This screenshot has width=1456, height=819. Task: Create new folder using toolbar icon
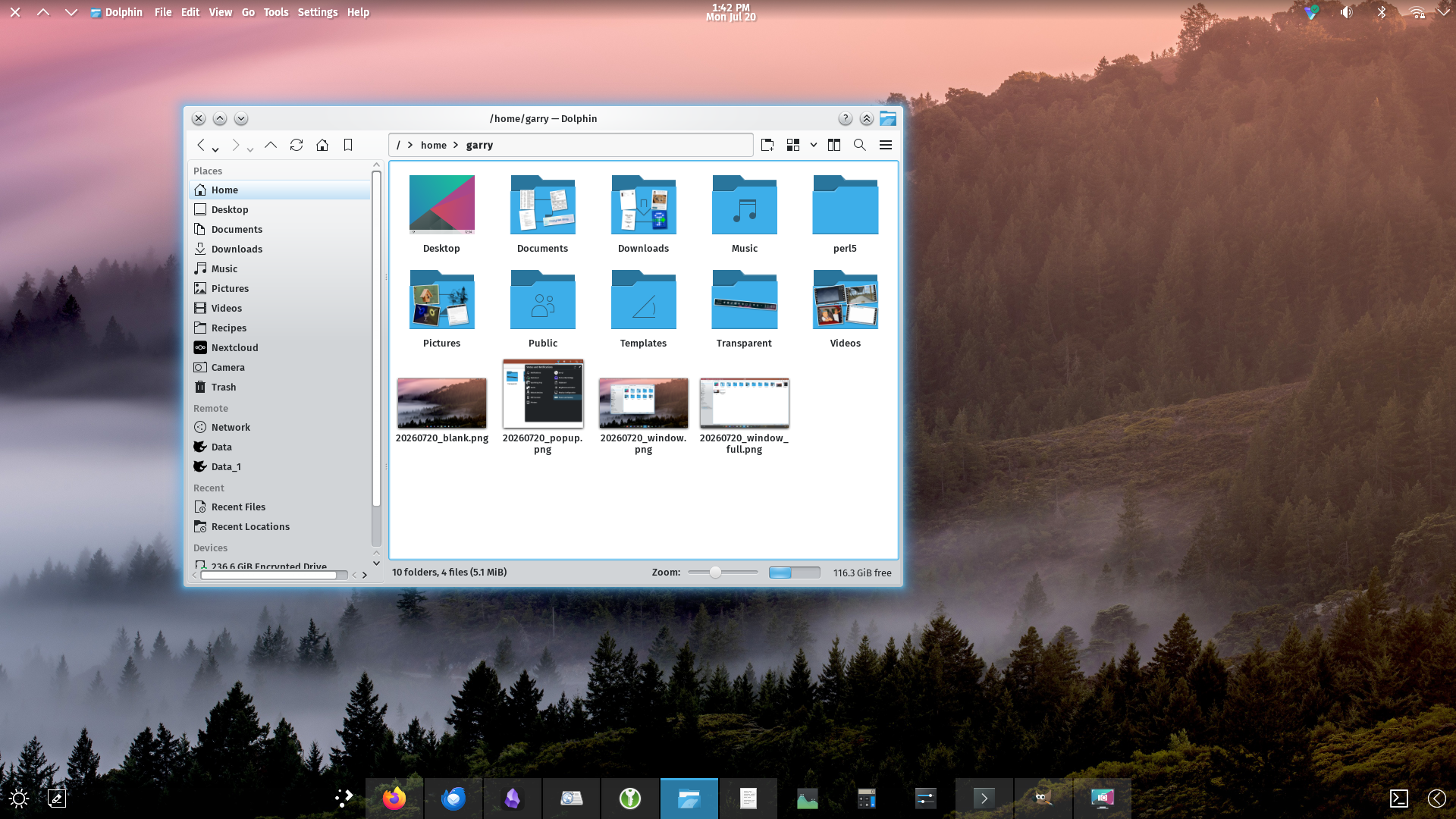click(x=767, y=145)
